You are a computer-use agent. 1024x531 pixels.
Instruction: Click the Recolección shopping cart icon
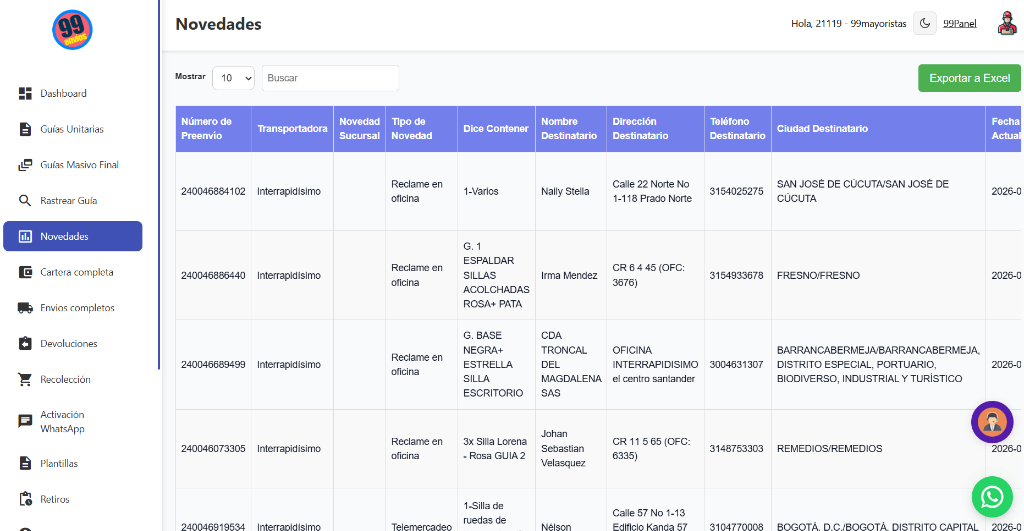(26, 379)
